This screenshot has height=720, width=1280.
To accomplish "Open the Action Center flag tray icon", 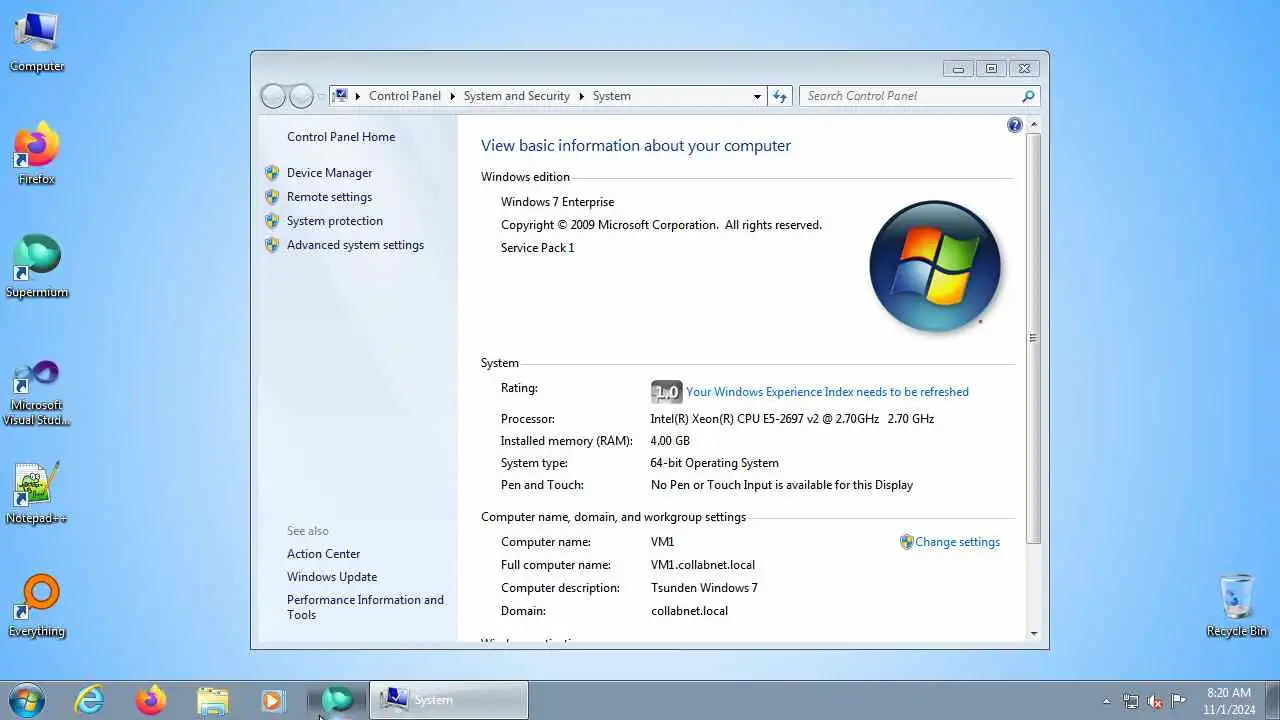I will [x=1179, y=701].
